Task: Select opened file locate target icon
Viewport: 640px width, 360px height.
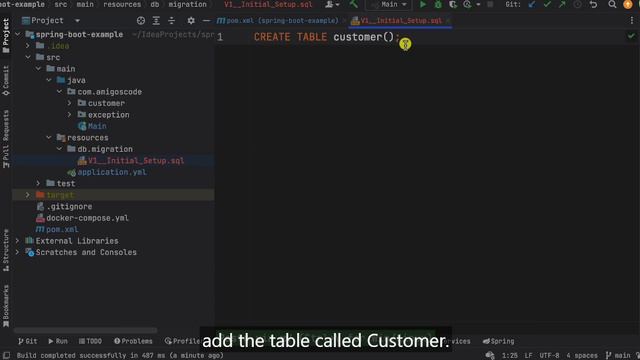Action: coord(141,20)
